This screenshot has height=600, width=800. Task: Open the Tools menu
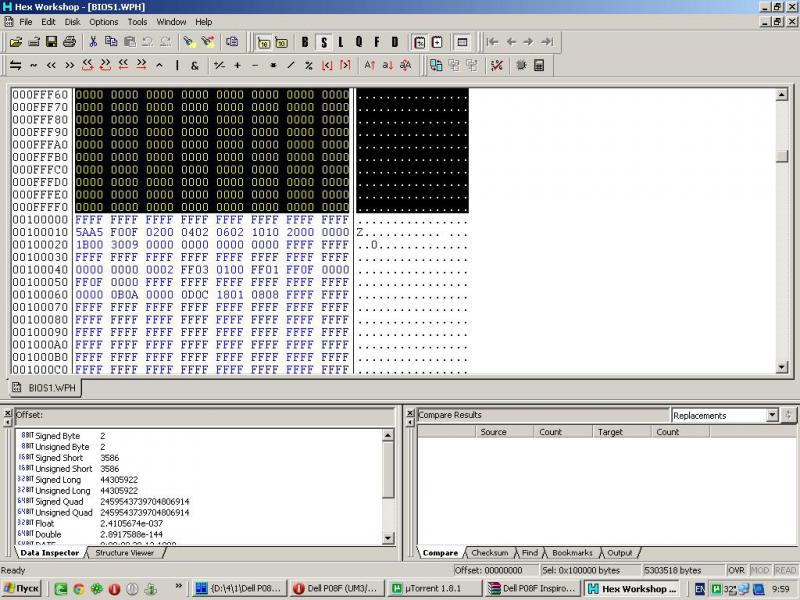[x=137, y=22]
